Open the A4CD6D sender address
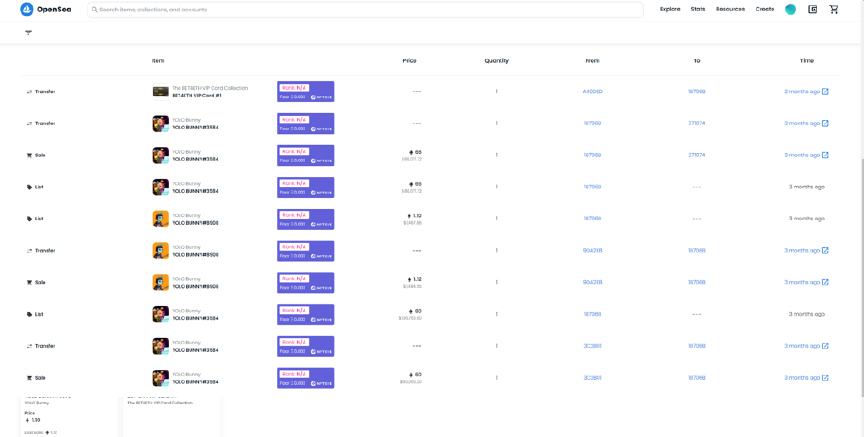 pos(592,91)
